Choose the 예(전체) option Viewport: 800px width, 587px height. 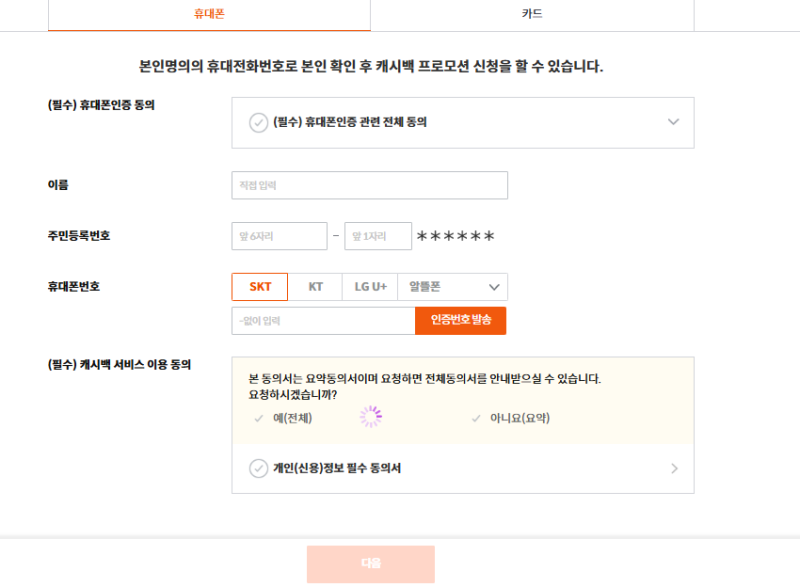(x=283, y=418)
